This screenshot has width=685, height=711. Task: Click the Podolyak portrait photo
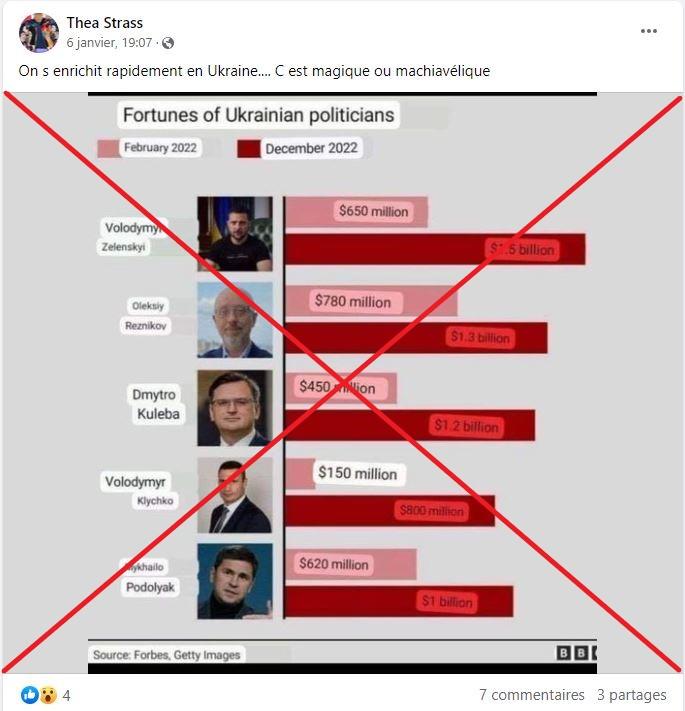235,581
